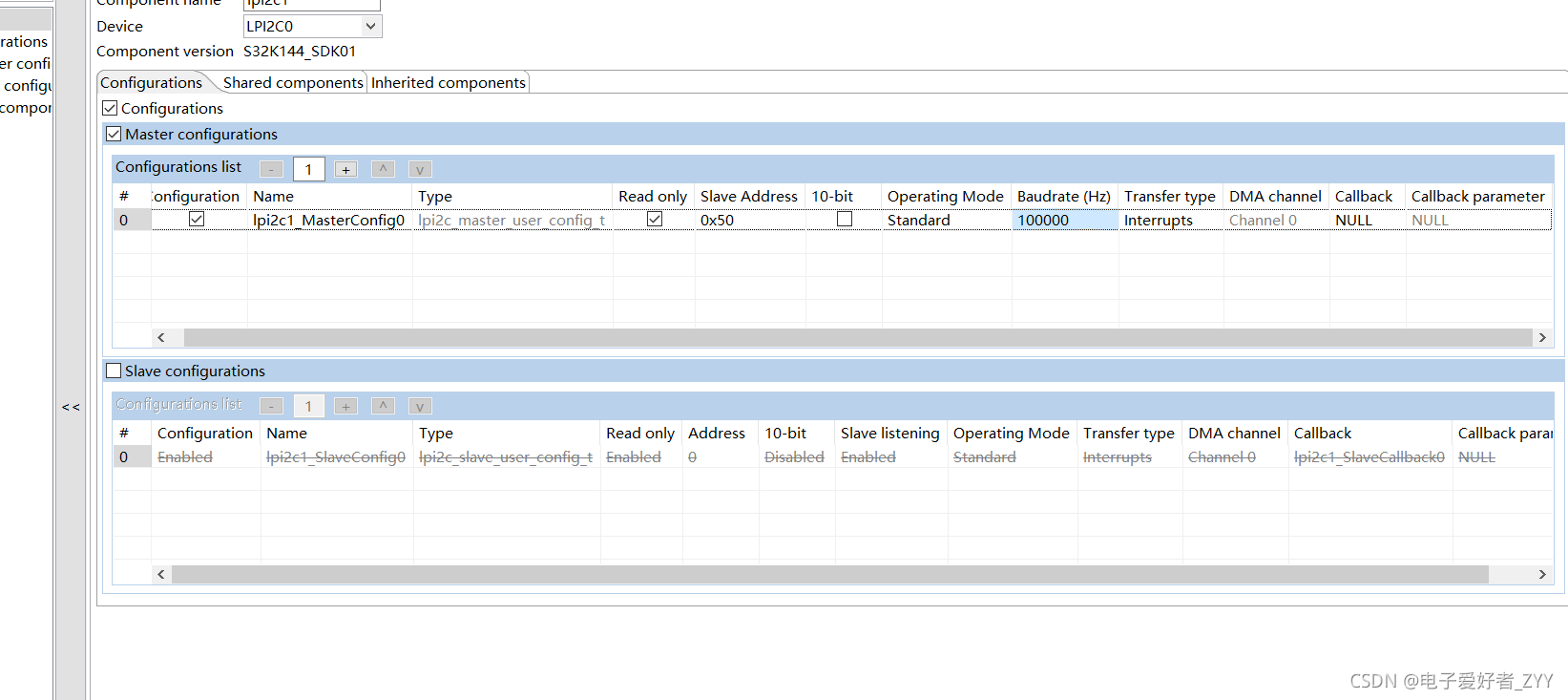
Task: Click the Operating Mode header in master table
Action: [945, 196]
